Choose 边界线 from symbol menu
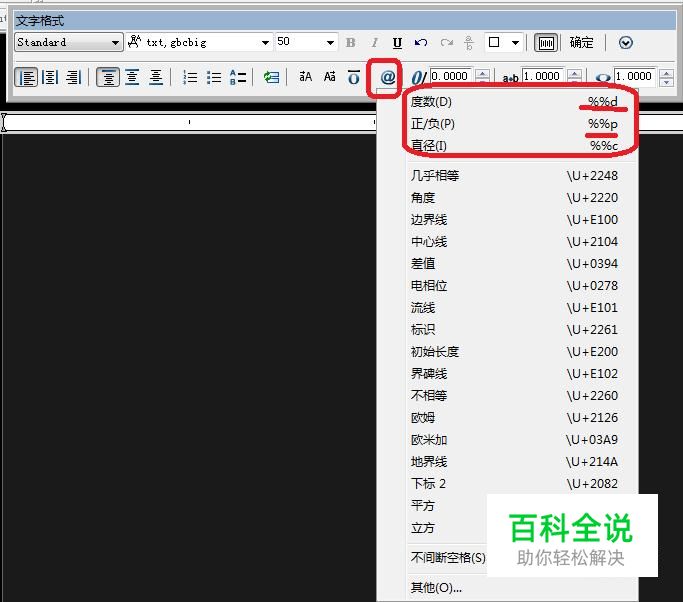Image resolution: width=683 pixels, height=602 pixels. [x=514, y=220]
